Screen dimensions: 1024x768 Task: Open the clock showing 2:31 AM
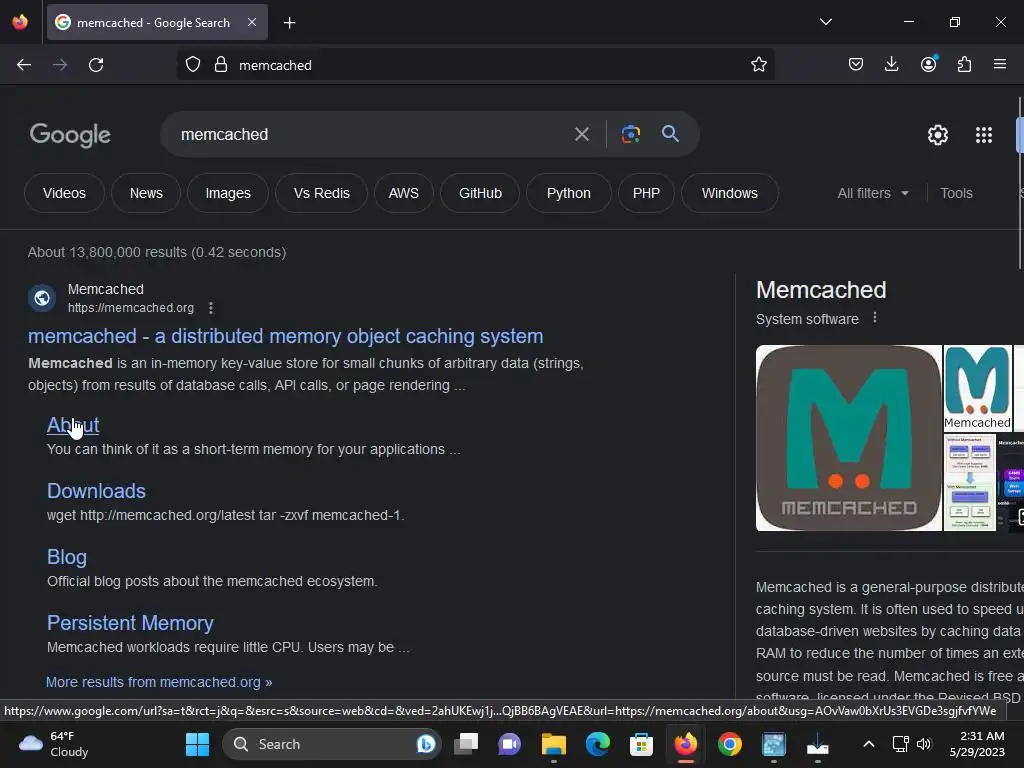(977, 744)
